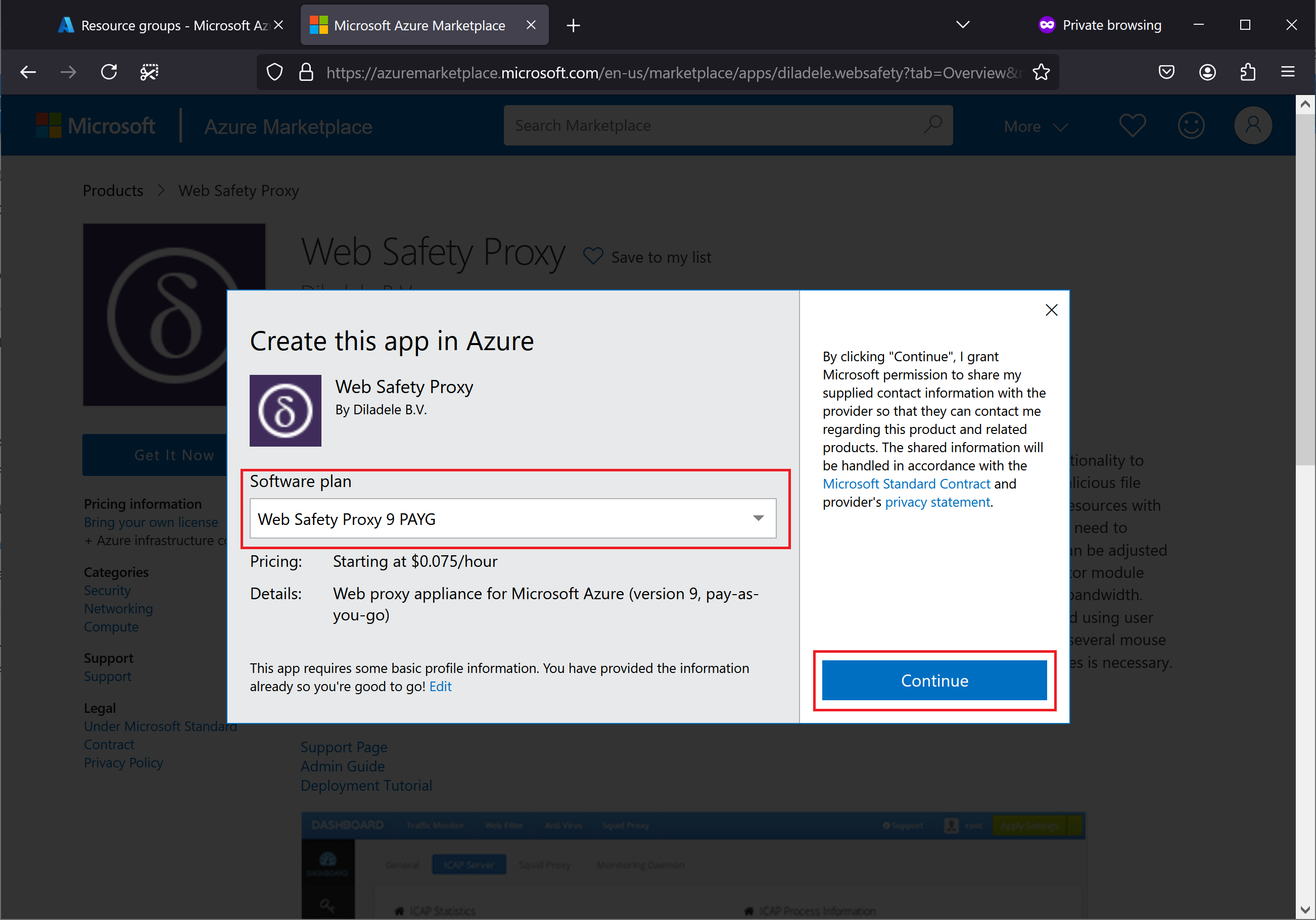The height and width of the screenshot is (920, 1316).
Task: Click the dashboard screenshot thumbnail
Action: [693, 865]
